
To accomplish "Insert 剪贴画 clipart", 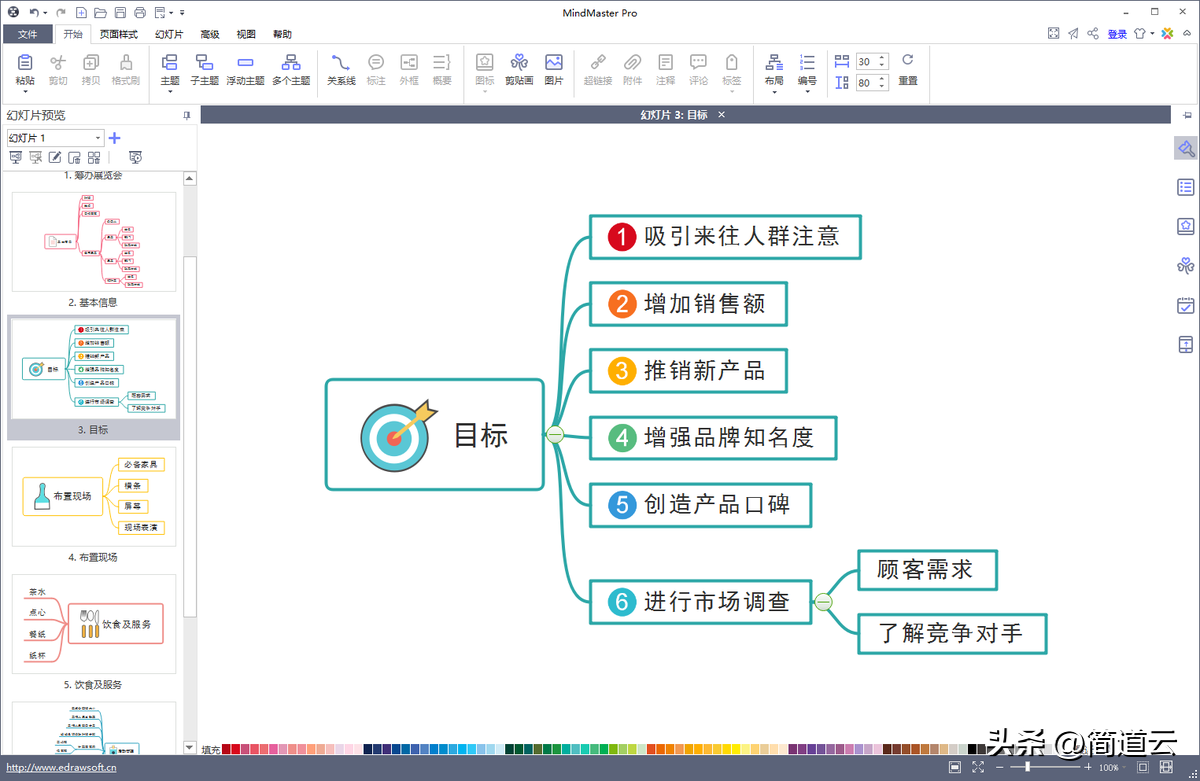I will click(519, 68).
